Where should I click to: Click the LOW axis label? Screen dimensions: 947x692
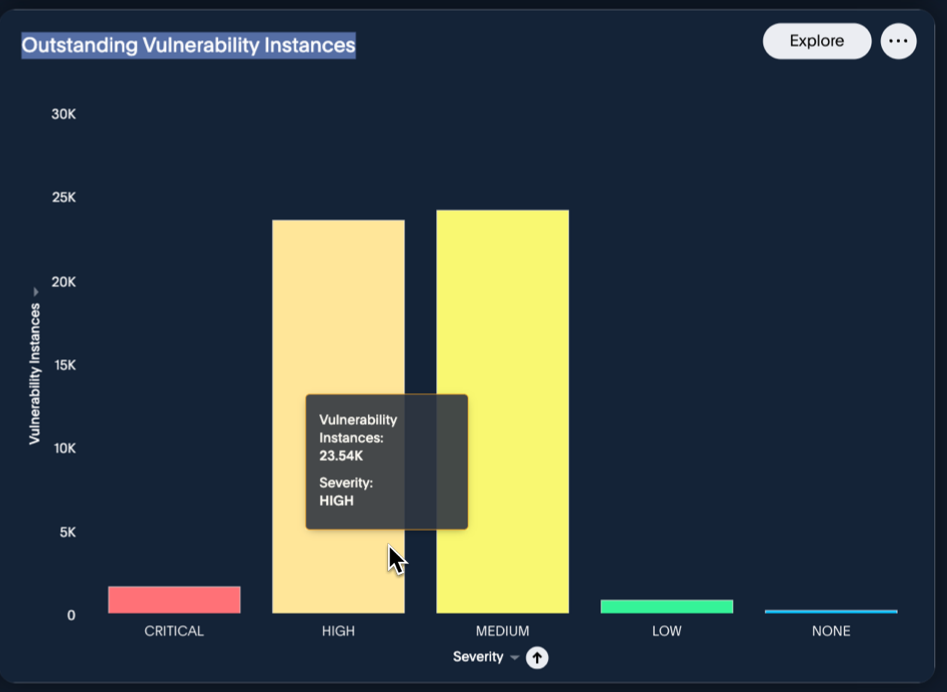coord(667,631)
